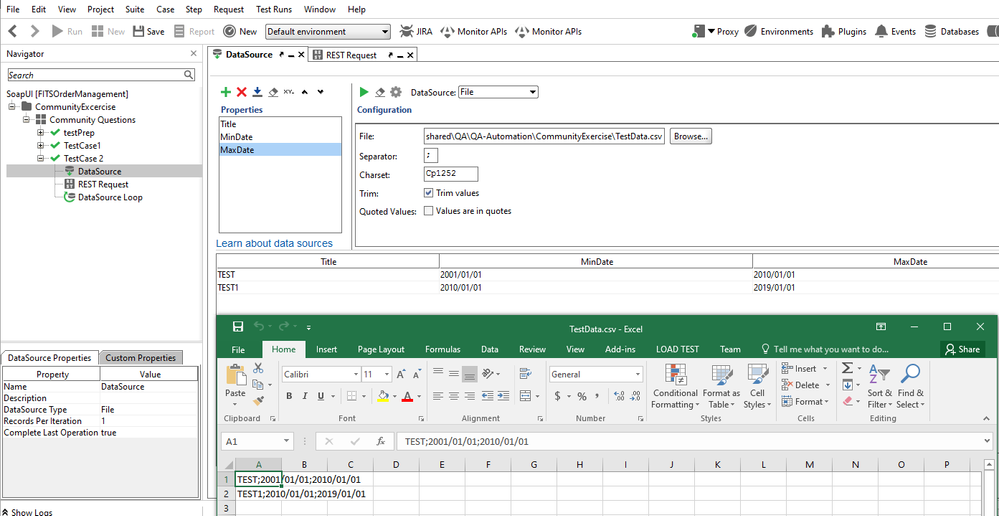Click the Excel font color swatch
999x516 pixels.
point(407,396)
